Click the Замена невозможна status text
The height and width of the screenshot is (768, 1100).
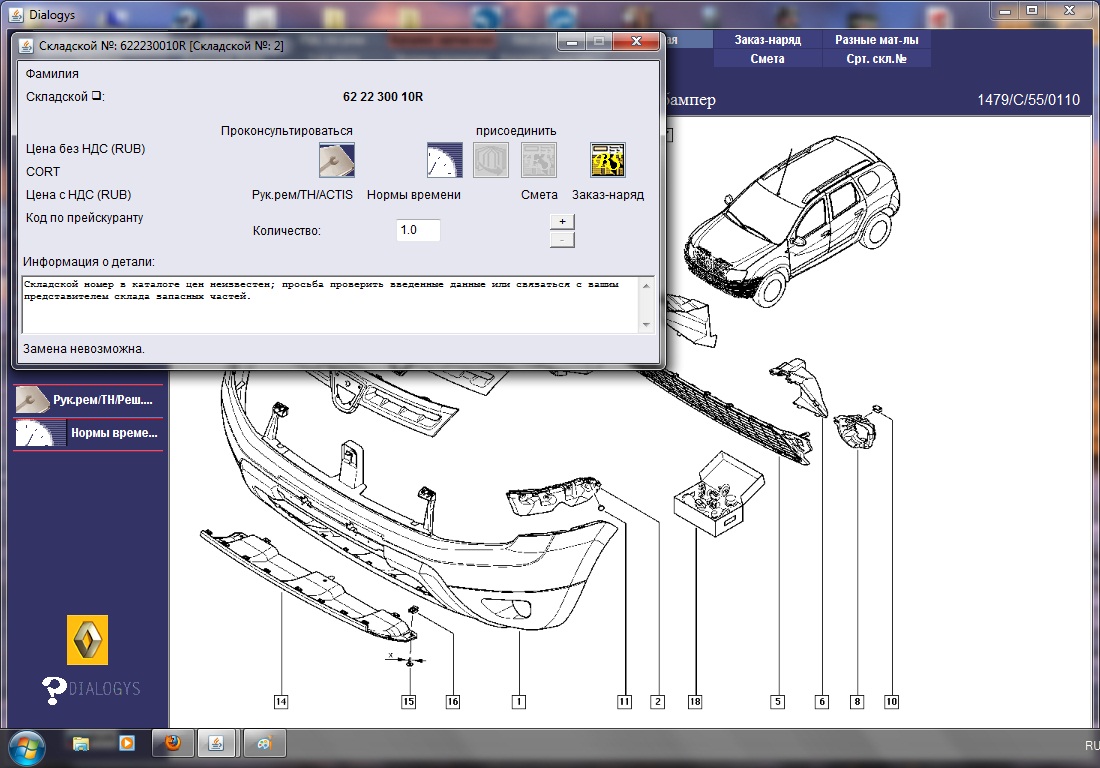83,349
